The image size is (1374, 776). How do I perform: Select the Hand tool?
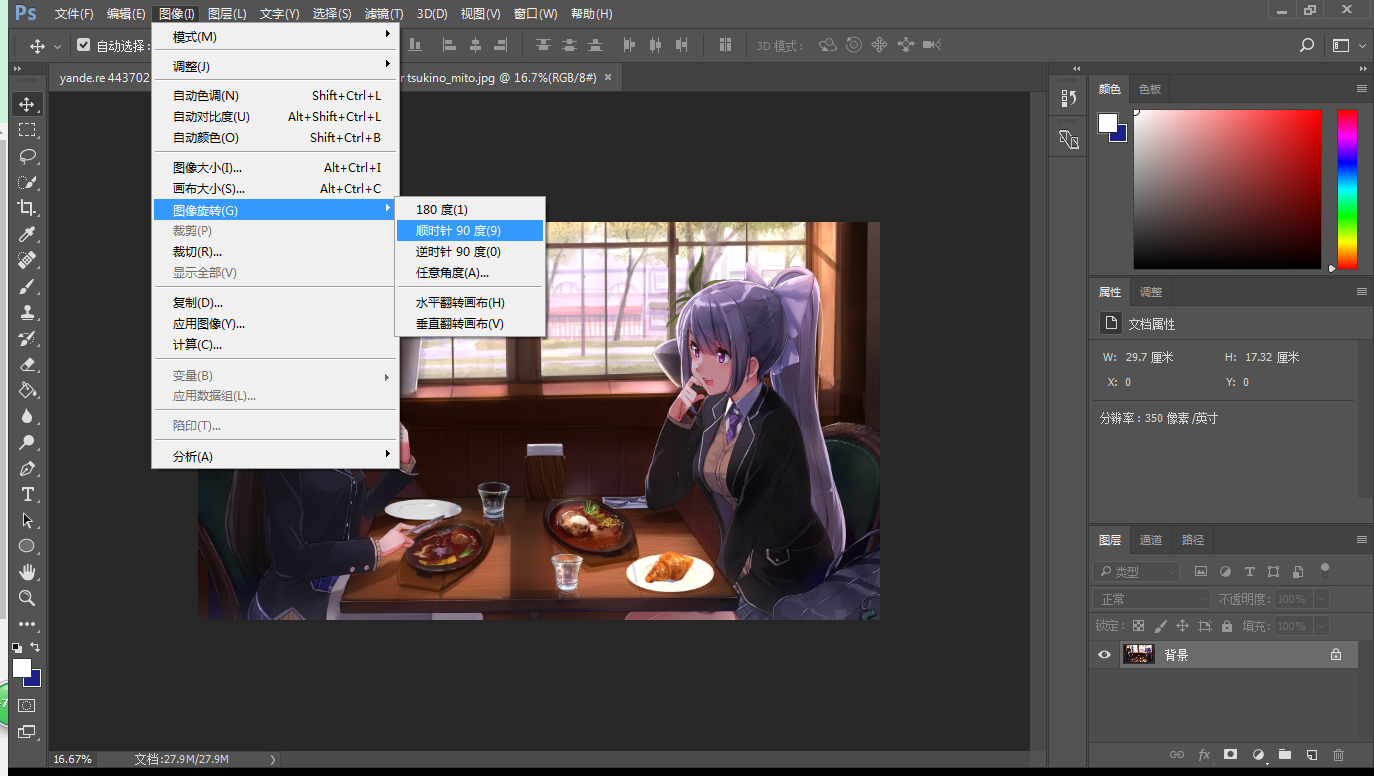pyautogui.click(x=27, y=572)
